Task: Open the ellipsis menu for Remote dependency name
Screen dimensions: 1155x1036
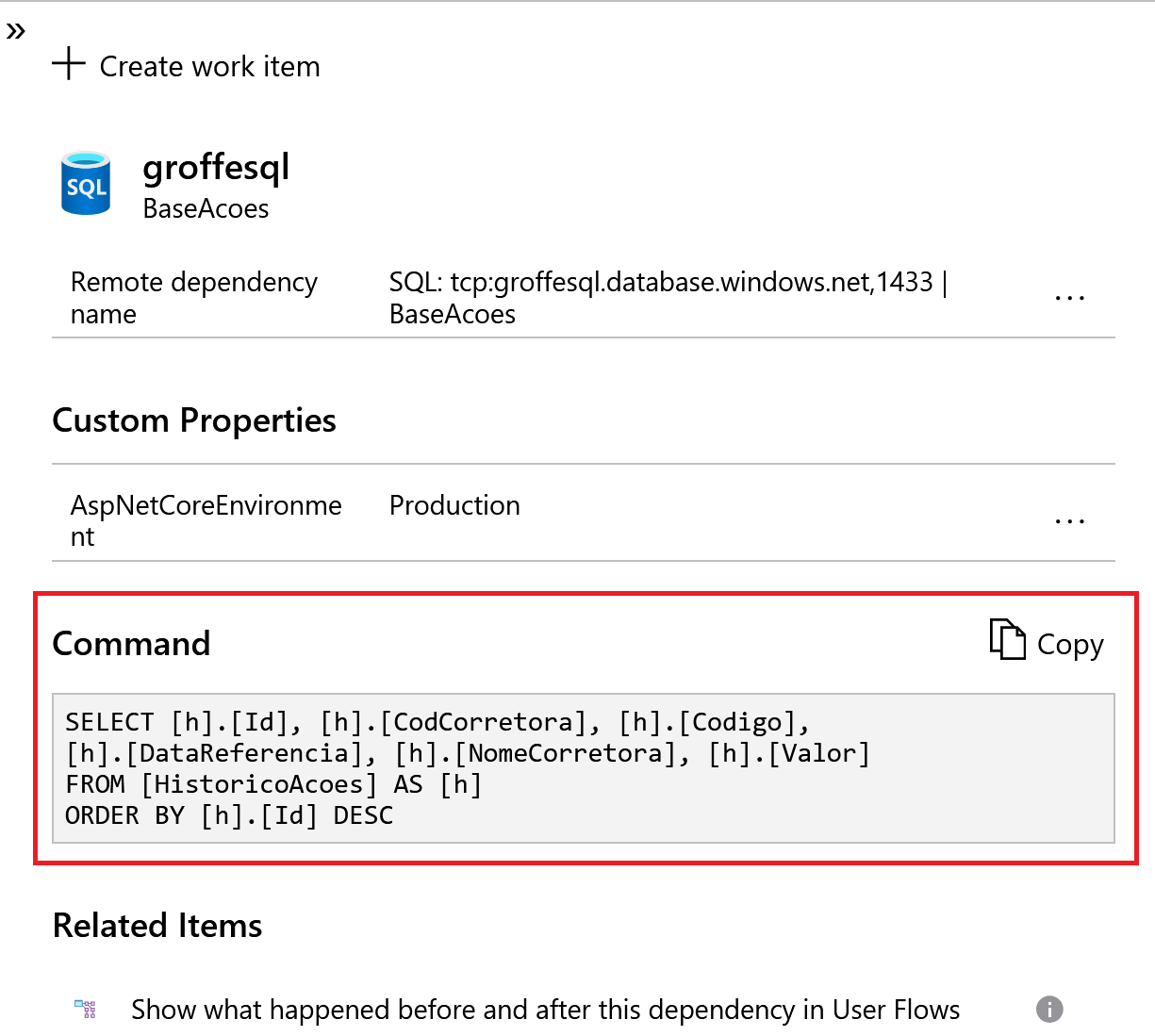Action: 1069,297
